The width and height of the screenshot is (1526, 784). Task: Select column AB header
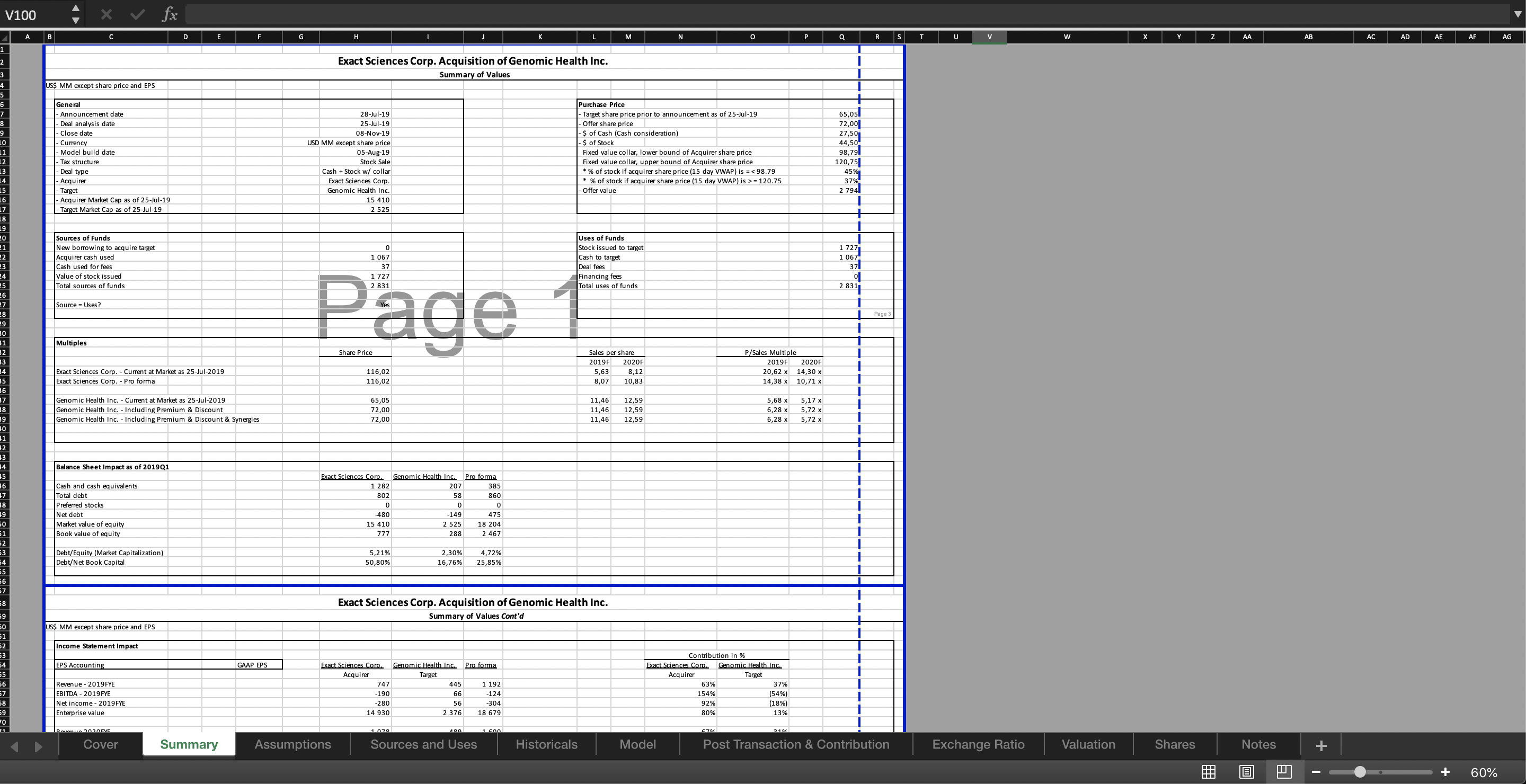[1308, 37]
